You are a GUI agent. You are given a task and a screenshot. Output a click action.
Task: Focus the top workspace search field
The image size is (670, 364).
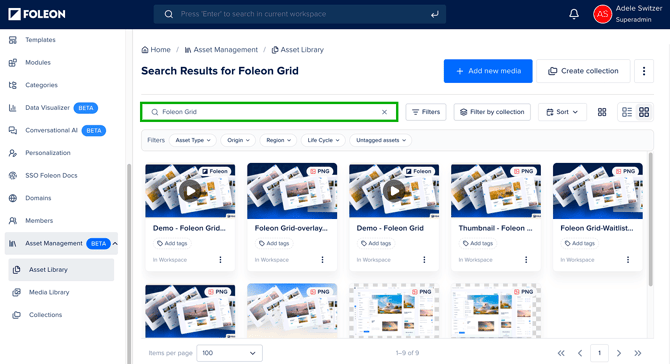coord(300,14)
